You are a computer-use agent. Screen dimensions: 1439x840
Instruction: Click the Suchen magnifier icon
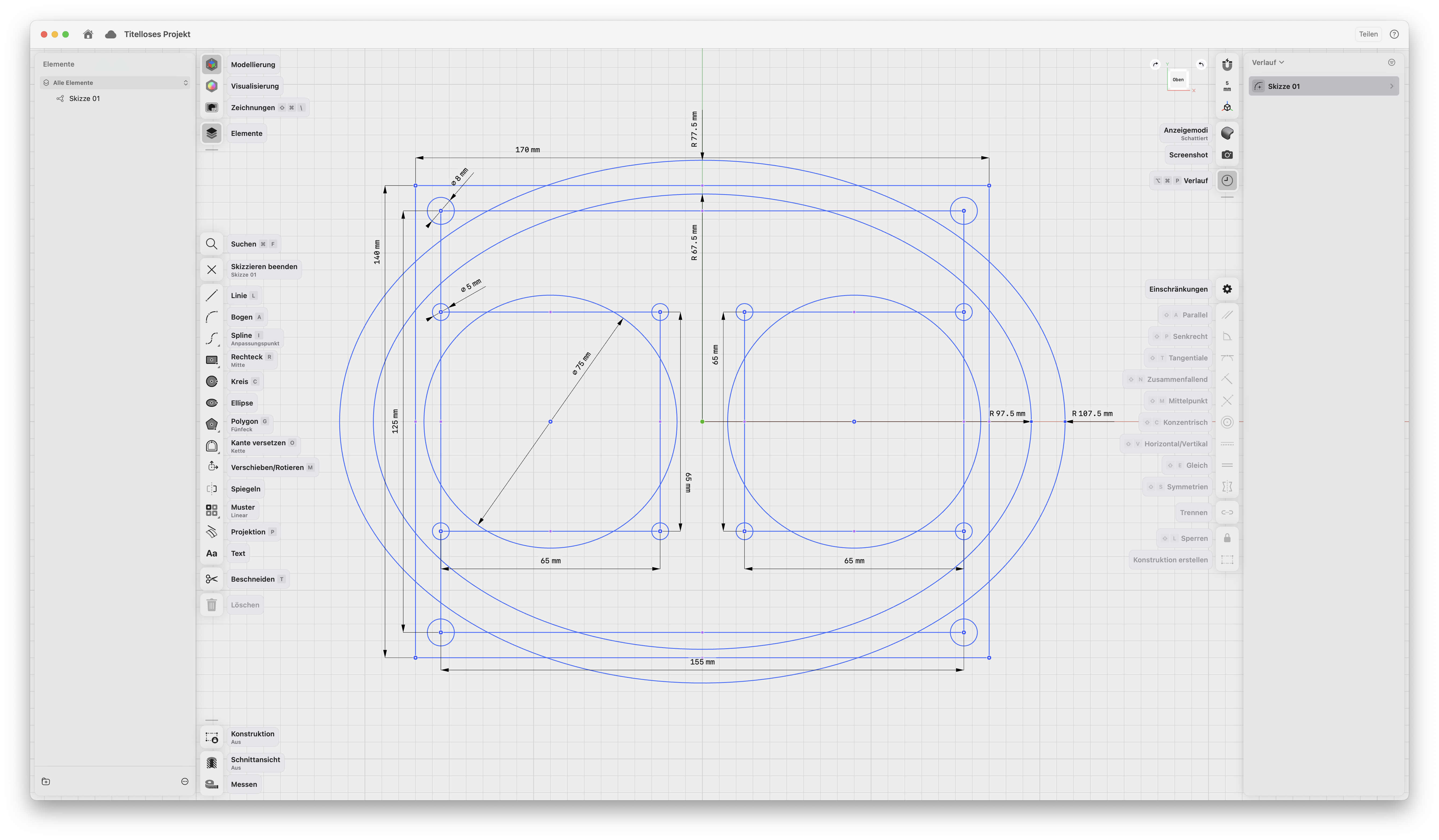point(211,244)
